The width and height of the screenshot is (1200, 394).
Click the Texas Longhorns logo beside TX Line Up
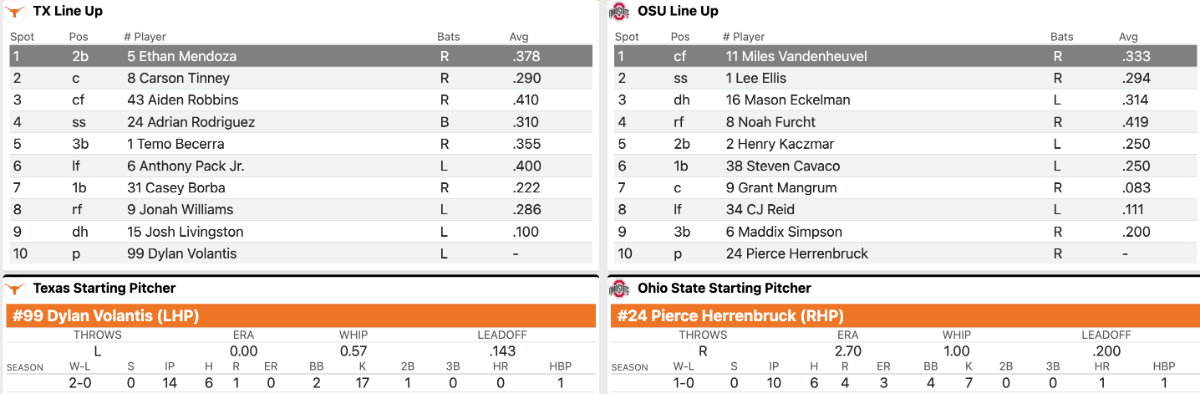15,11
